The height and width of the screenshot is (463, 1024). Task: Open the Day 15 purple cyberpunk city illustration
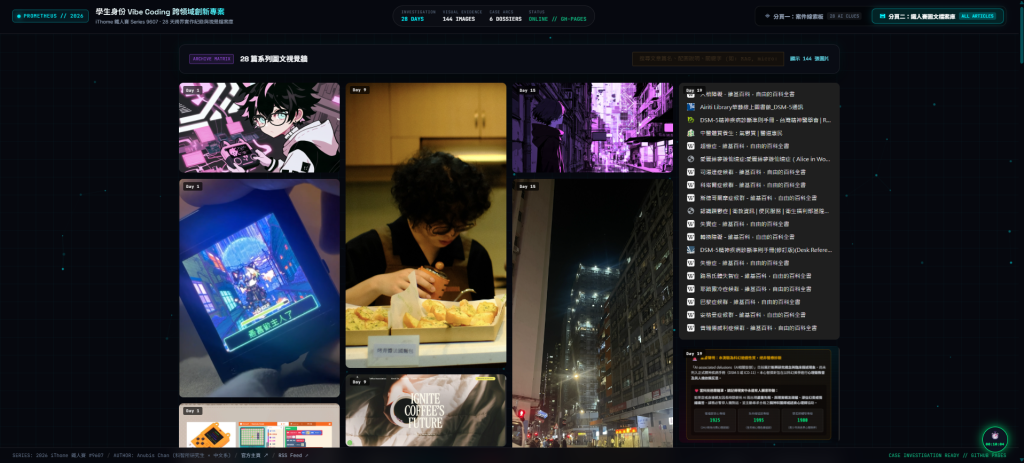tap(592, 127)
